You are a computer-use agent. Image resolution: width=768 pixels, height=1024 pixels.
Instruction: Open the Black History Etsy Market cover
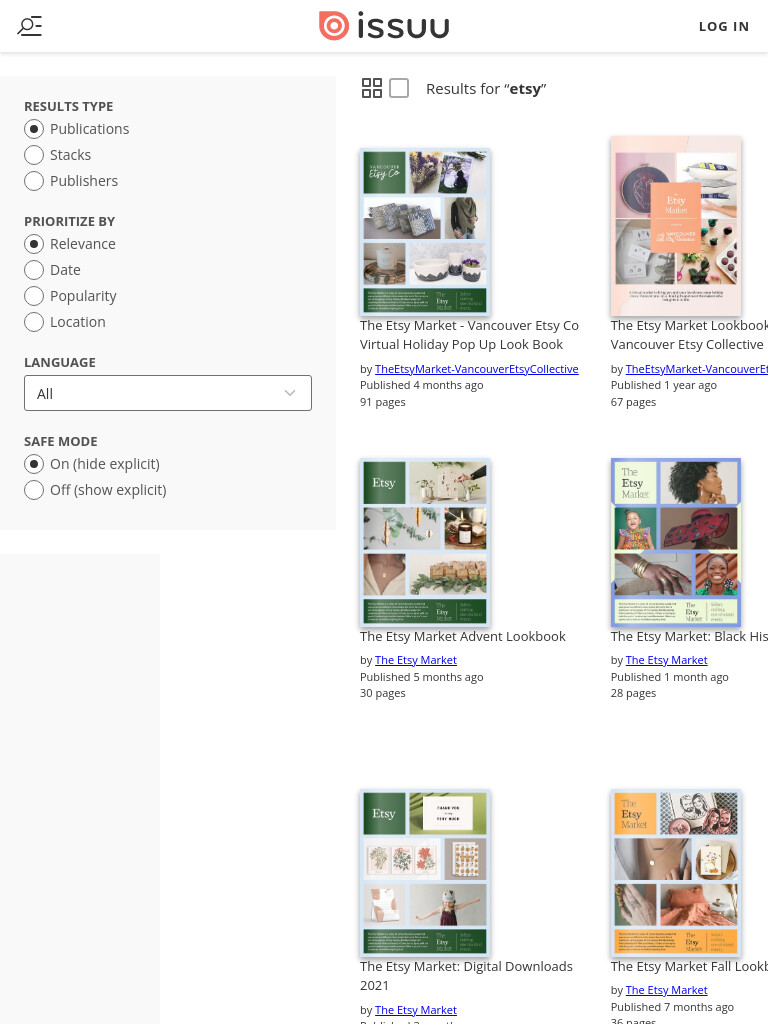pos(676,543)
